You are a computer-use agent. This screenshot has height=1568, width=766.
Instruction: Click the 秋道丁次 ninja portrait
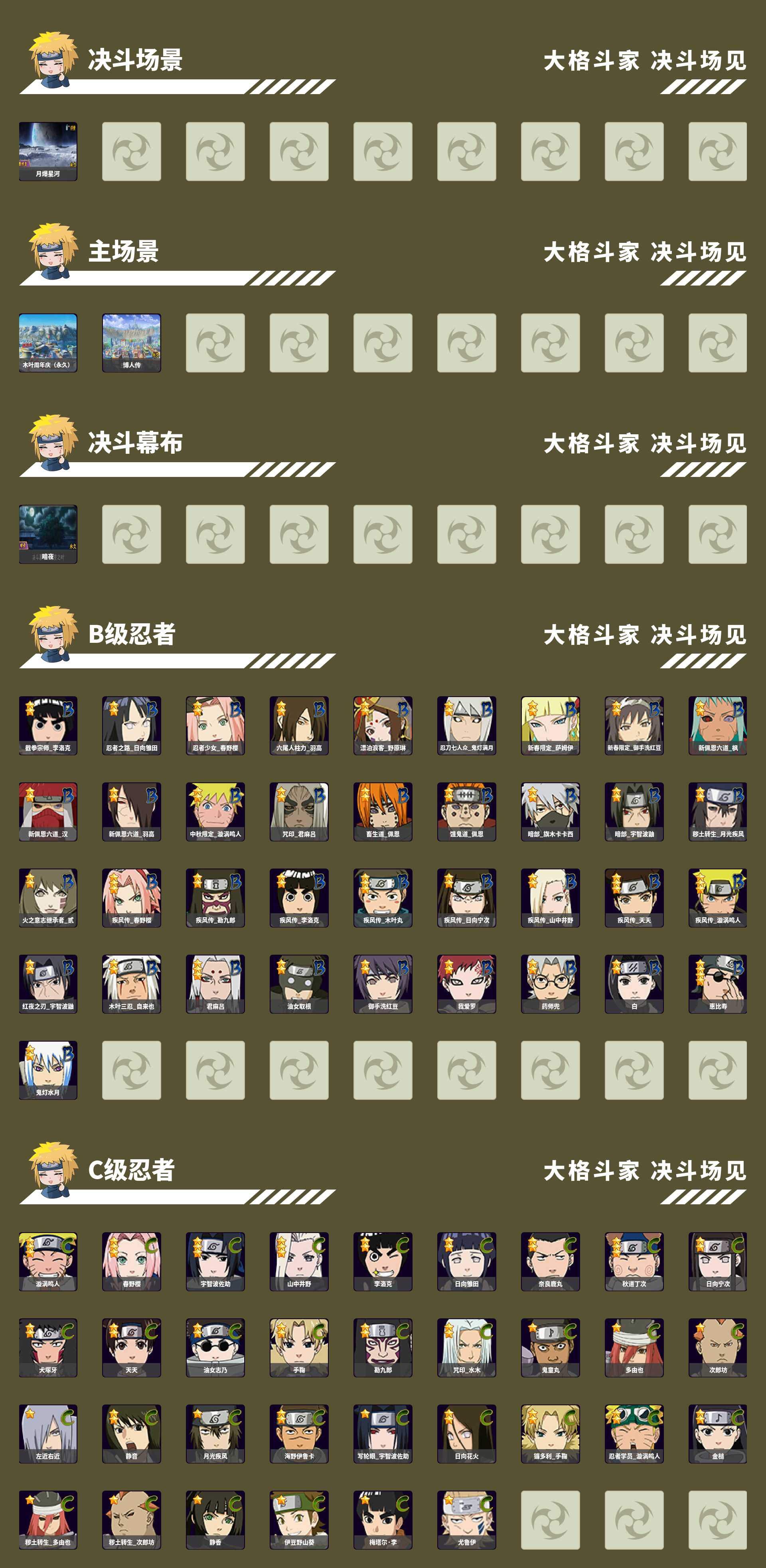(634, 1261)
